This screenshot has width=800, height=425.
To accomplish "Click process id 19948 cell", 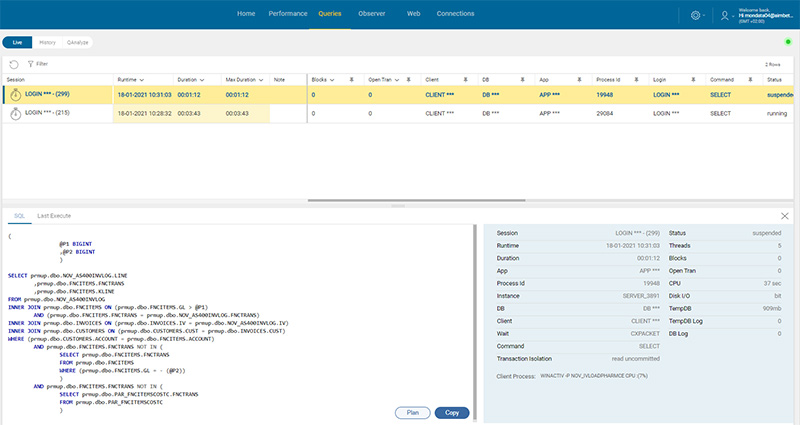I will [605, 95].
